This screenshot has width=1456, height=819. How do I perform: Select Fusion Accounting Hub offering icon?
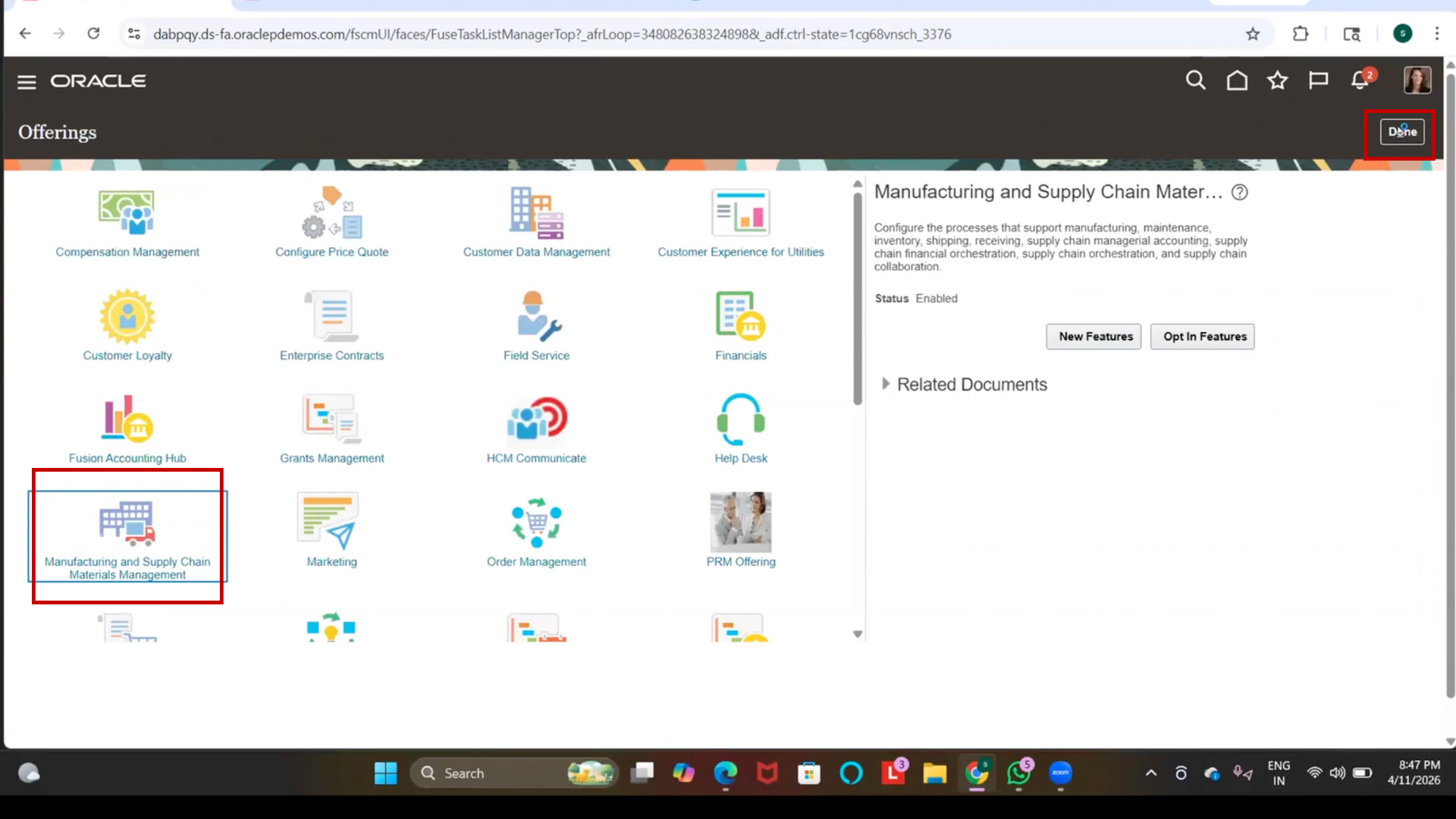coord(127,419)
